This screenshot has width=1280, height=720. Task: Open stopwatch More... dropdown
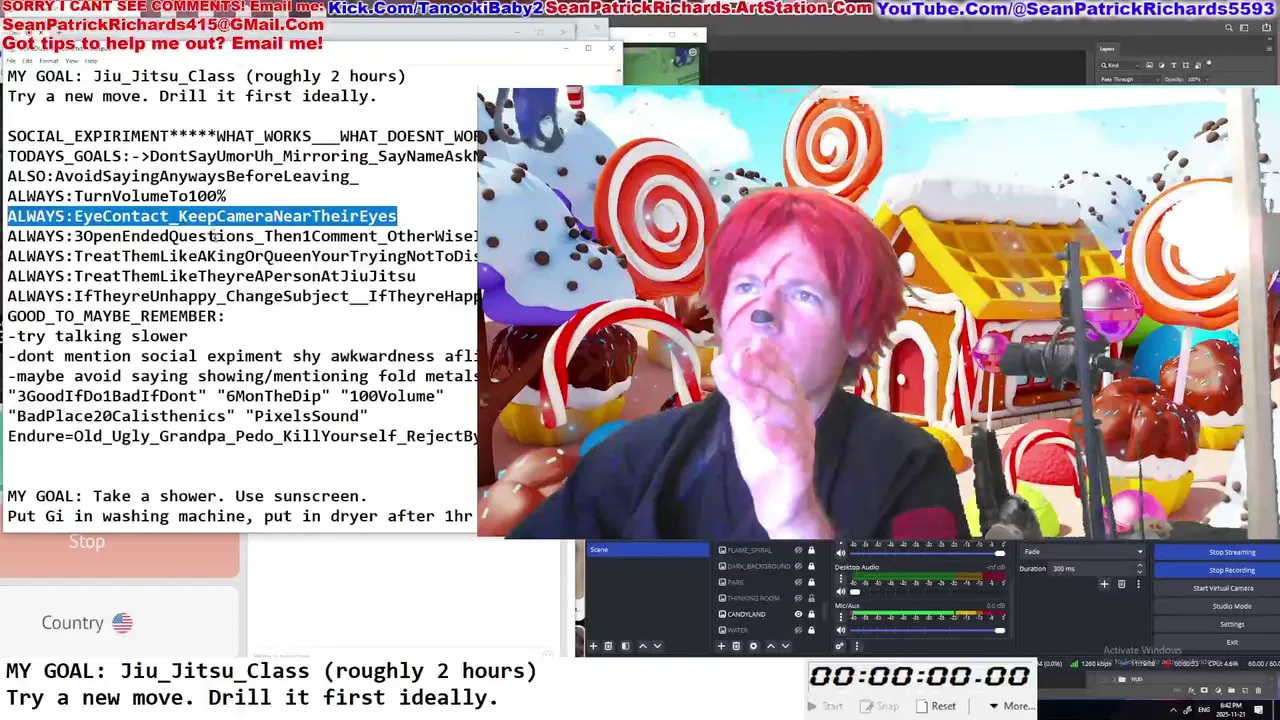click(1012, 706)
